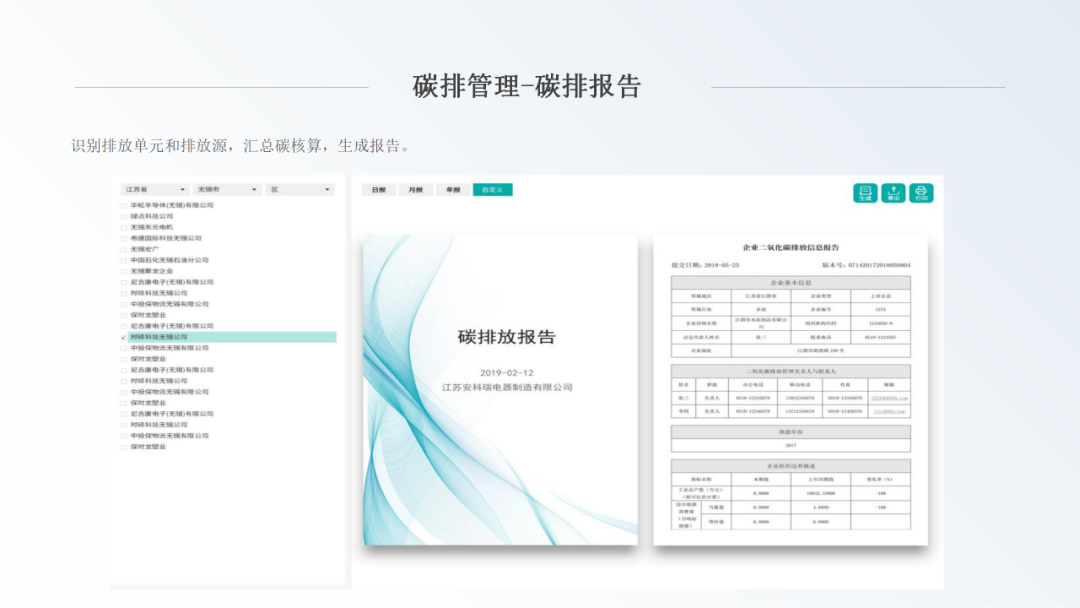Open the 碳排放报告 cover page thumbnail
1080x608 pixels.
501,390
